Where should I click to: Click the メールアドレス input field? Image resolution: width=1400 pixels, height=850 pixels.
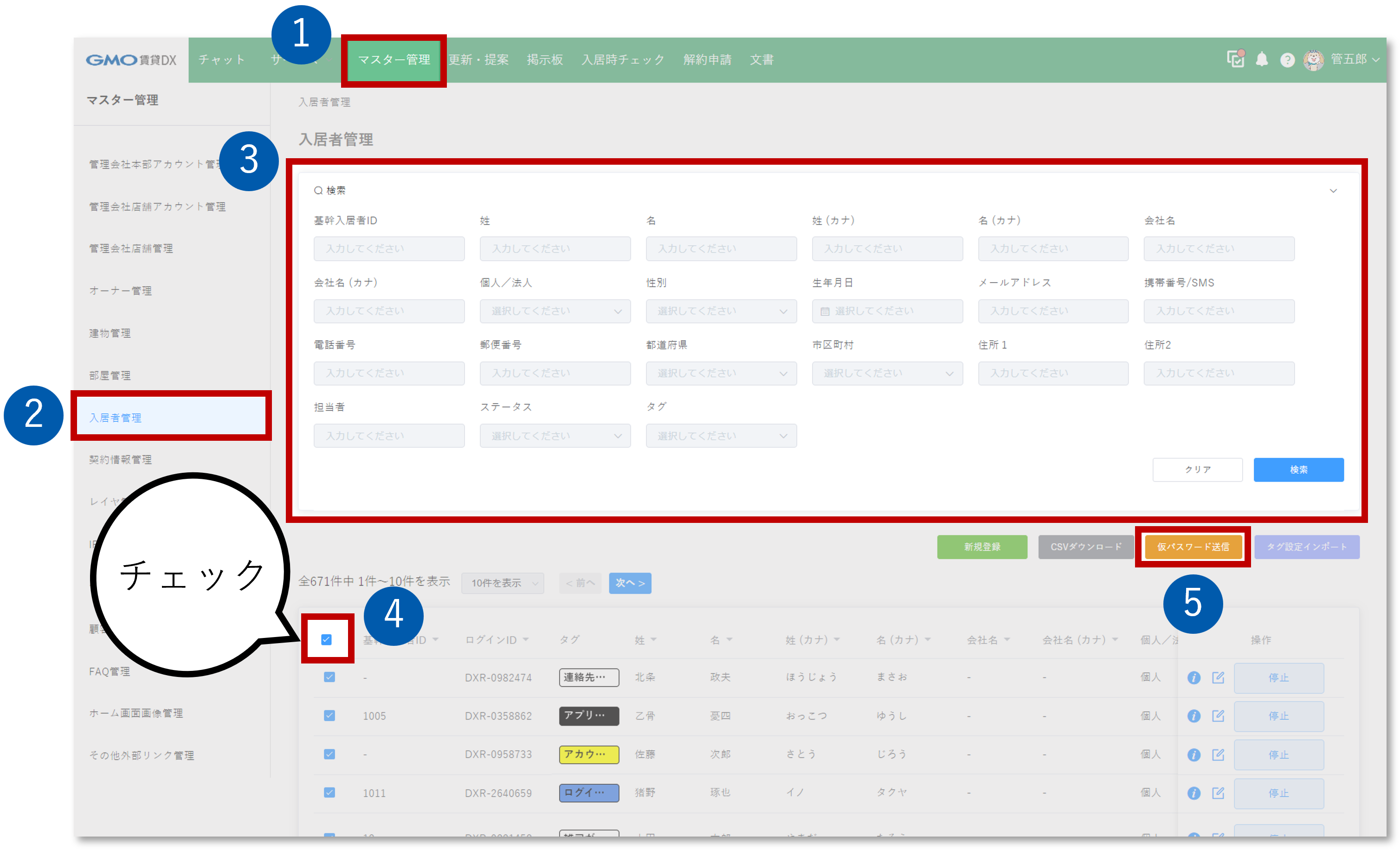(1053, 311)
